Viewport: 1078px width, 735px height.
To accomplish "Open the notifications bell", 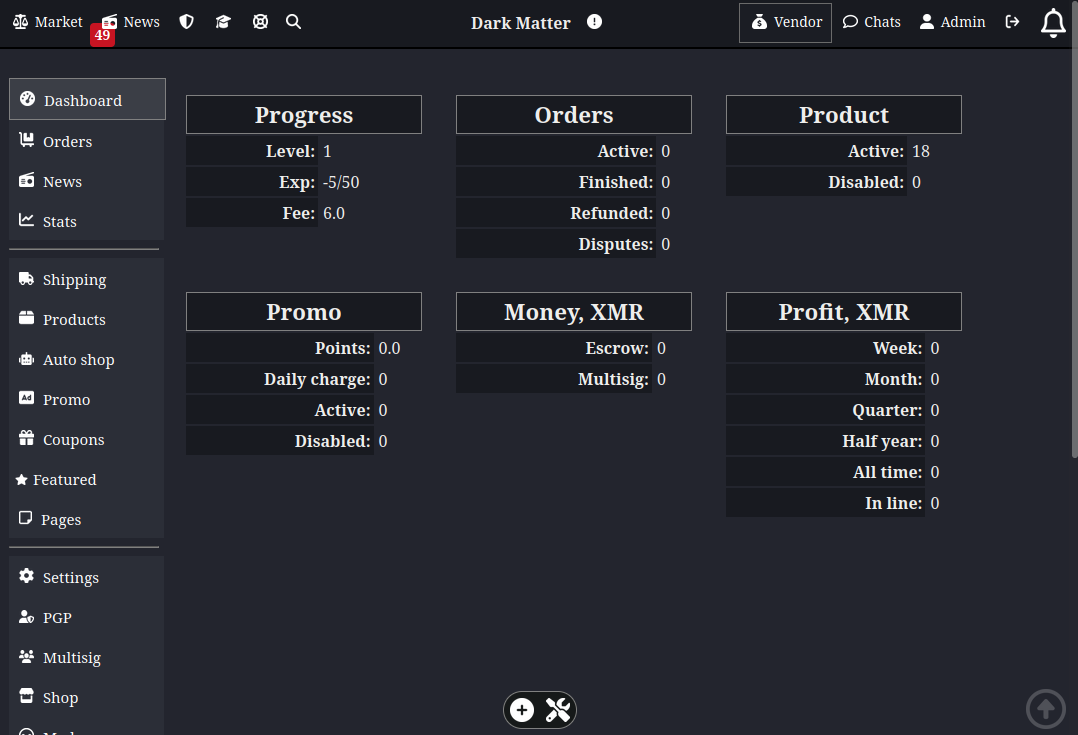I will pos(1053,23).
